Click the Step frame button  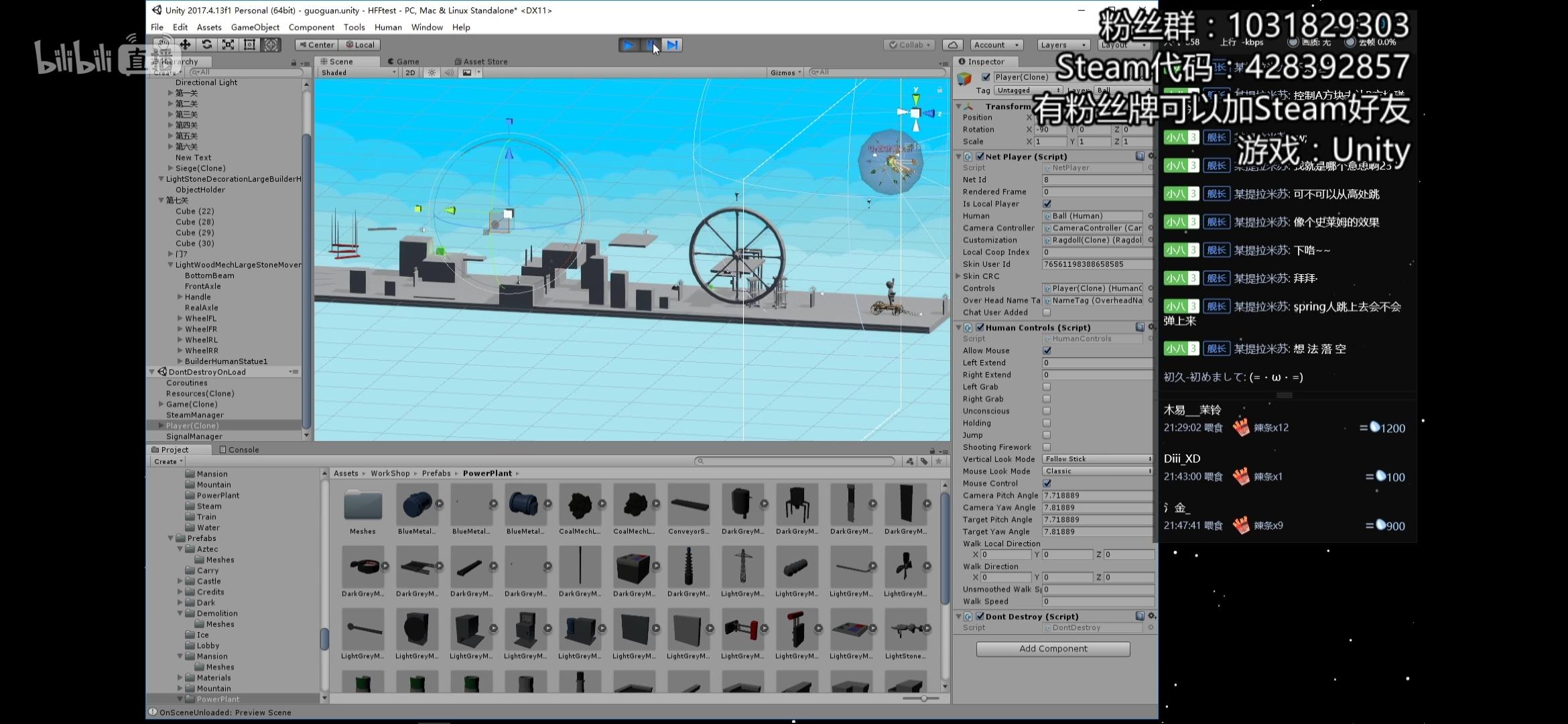coord(673,45)
